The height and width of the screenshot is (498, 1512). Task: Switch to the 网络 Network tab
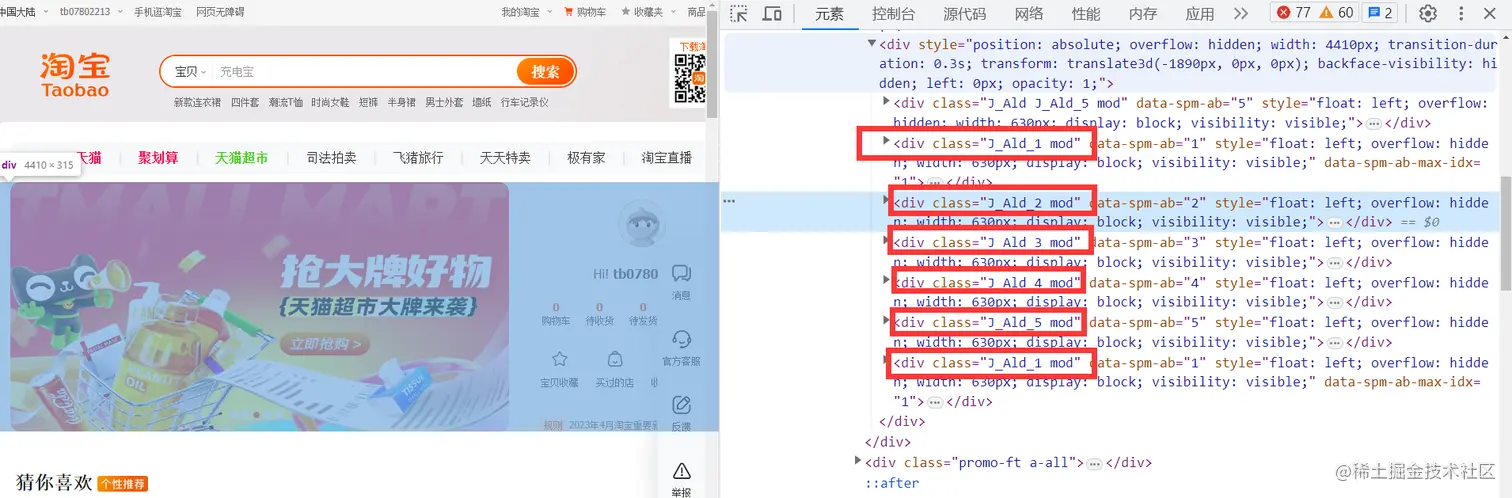(1029, 13)
